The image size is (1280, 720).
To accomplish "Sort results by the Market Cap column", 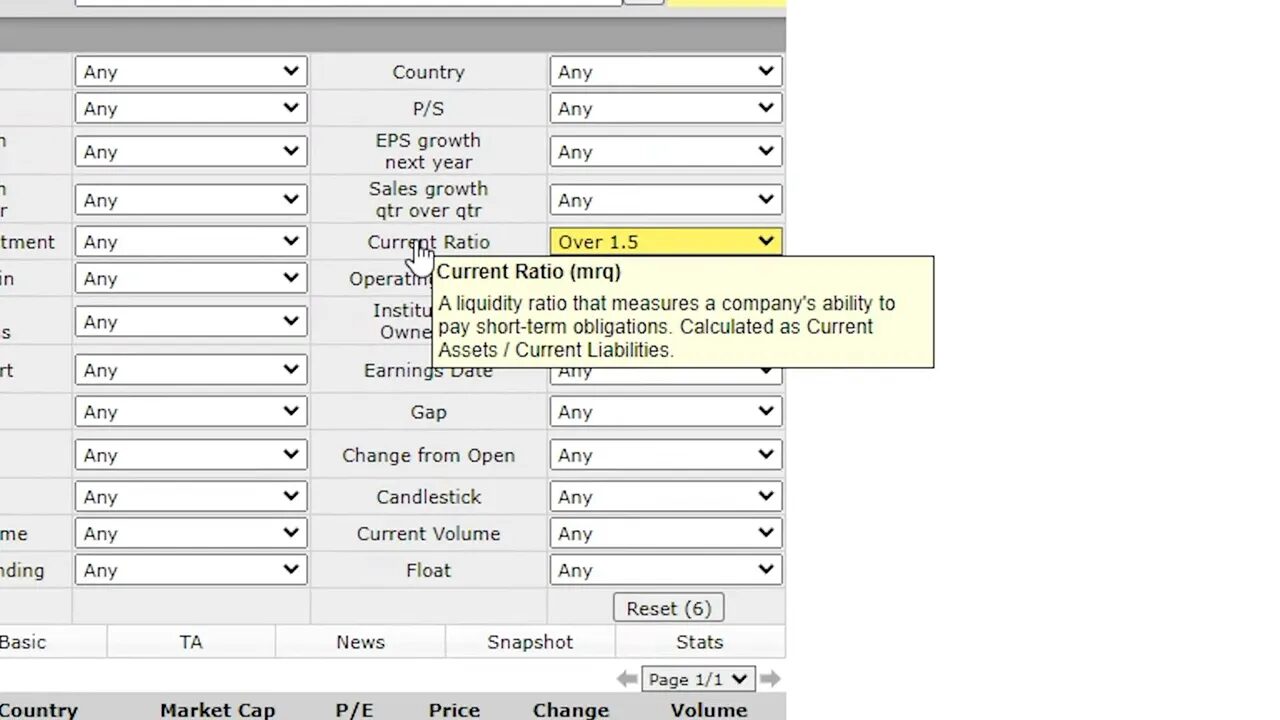I will click(x=217, y=710).
